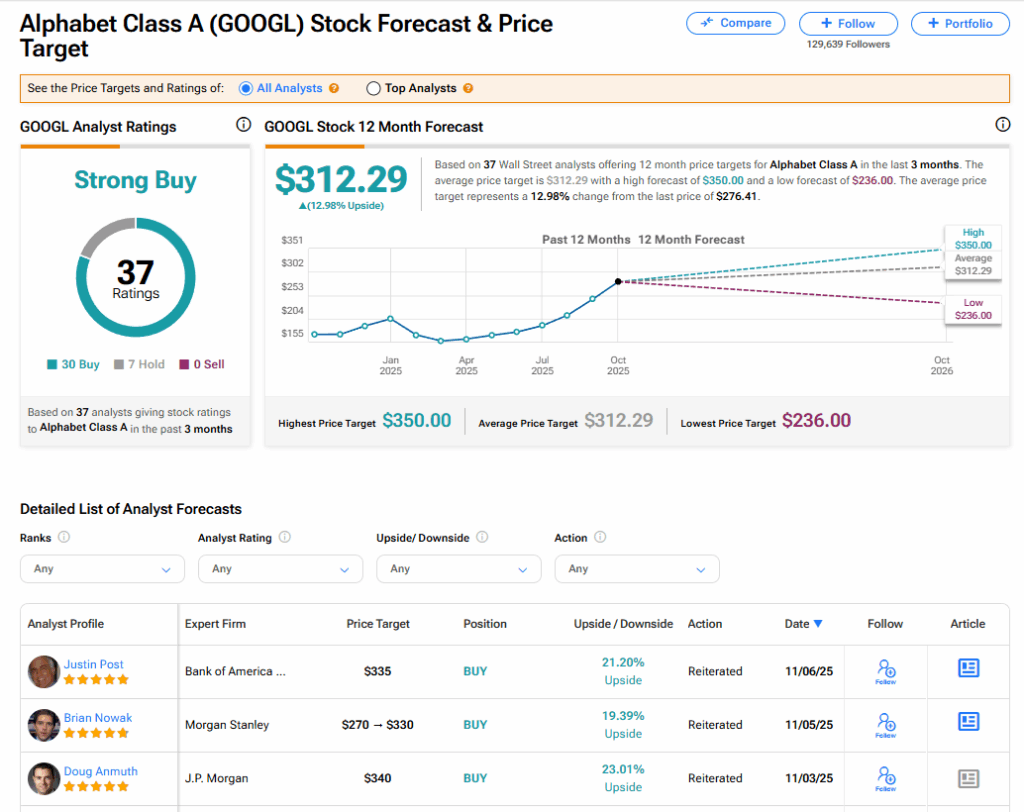Click Follow icon for Justin Post

tap(885, 670)
